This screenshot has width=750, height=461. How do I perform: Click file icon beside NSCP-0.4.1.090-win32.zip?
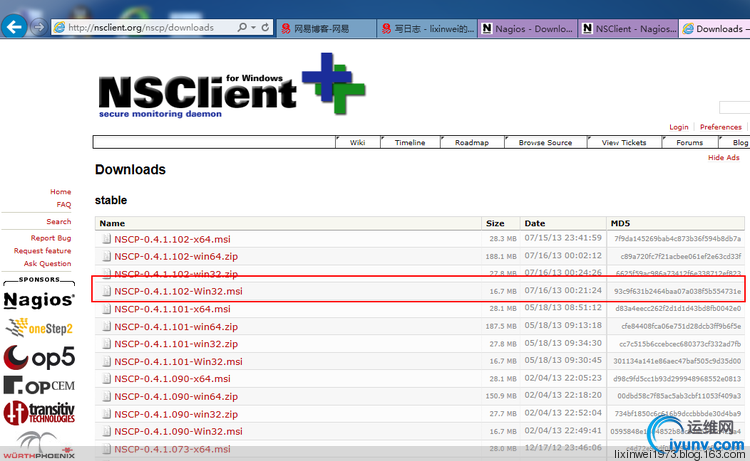click(107, 414)
